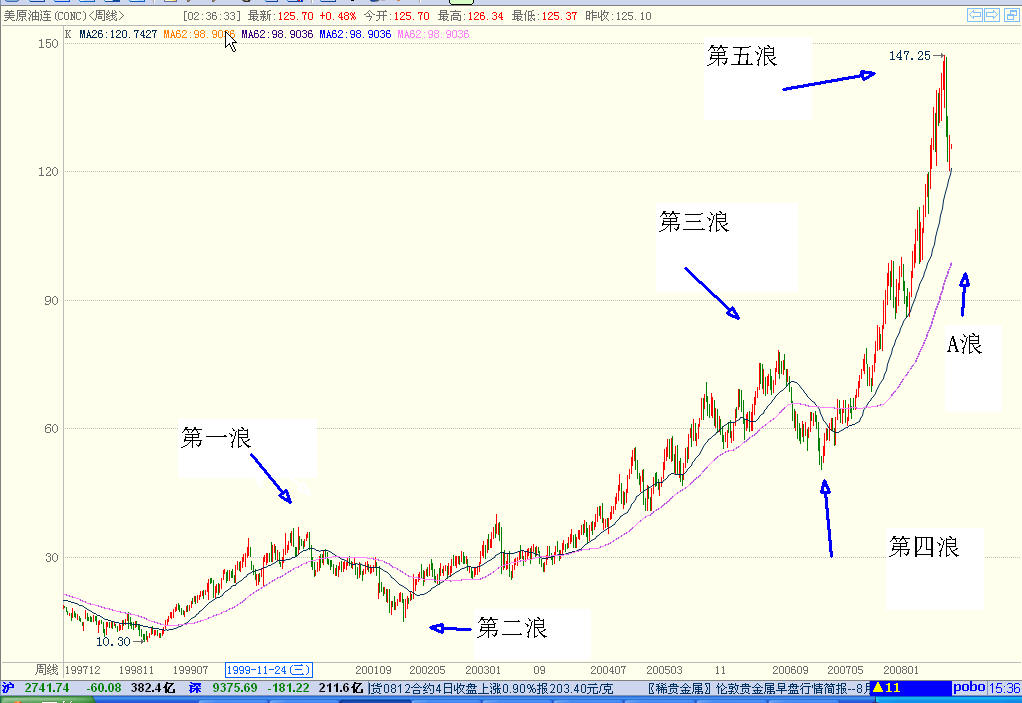1022x703 pixels.
Task: Click the pobo logo in status bar
Action: pyautogui.click(x=969, y=687)
